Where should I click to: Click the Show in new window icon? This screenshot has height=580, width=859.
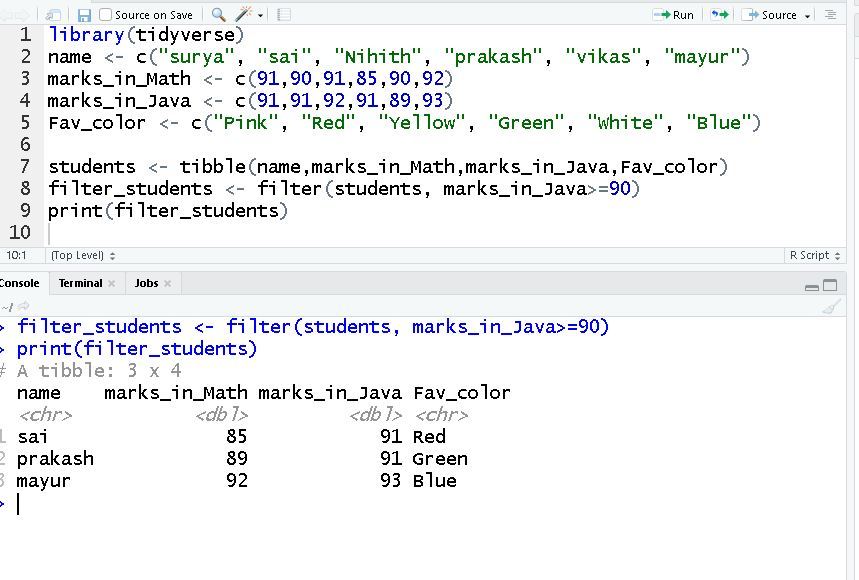53,15
